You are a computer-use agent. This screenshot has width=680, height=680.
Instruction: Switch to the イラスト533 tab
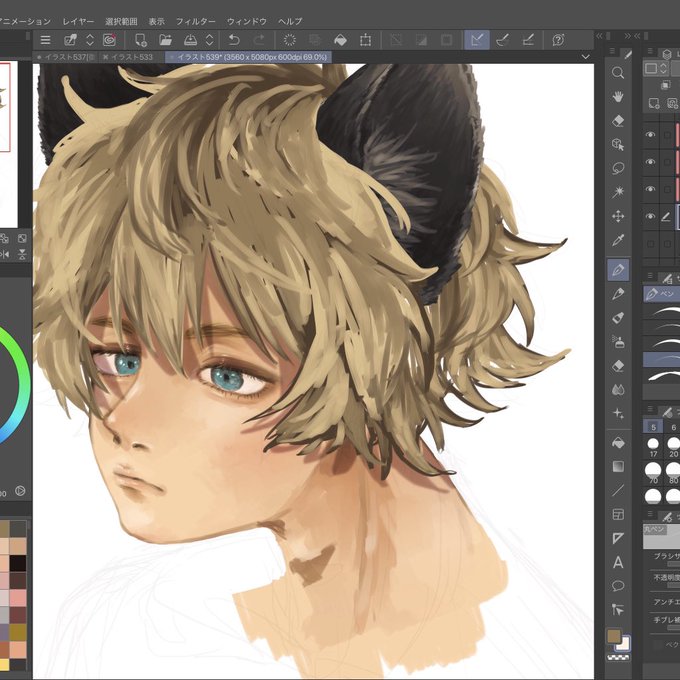[x=132, y=57]
